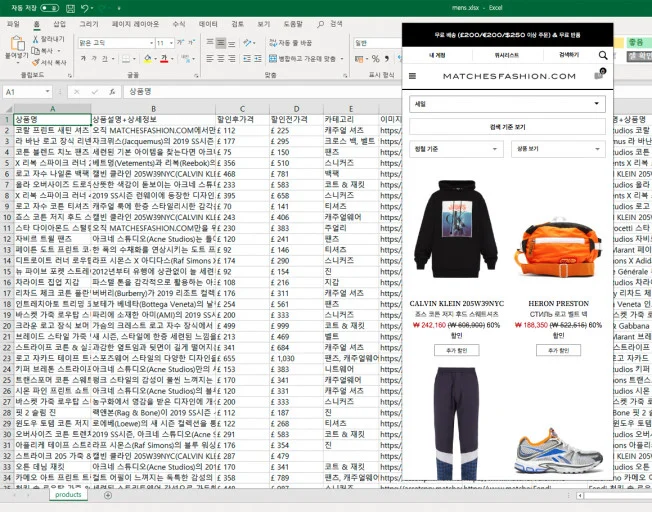Open the Quick Access Toolbar customize arrow
Viewport: 652px width, 512px height.
[x=119, y=8]
